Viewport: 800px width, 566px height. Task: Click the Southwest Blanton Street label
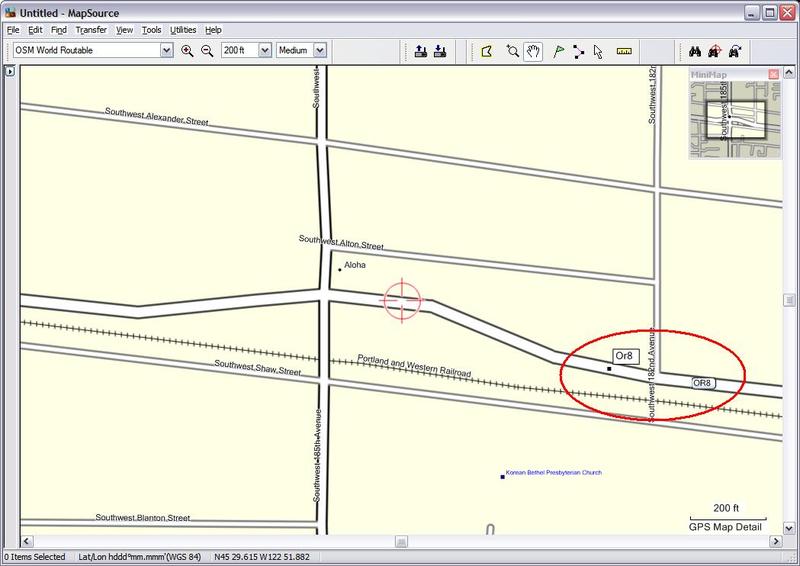(143, 518)
